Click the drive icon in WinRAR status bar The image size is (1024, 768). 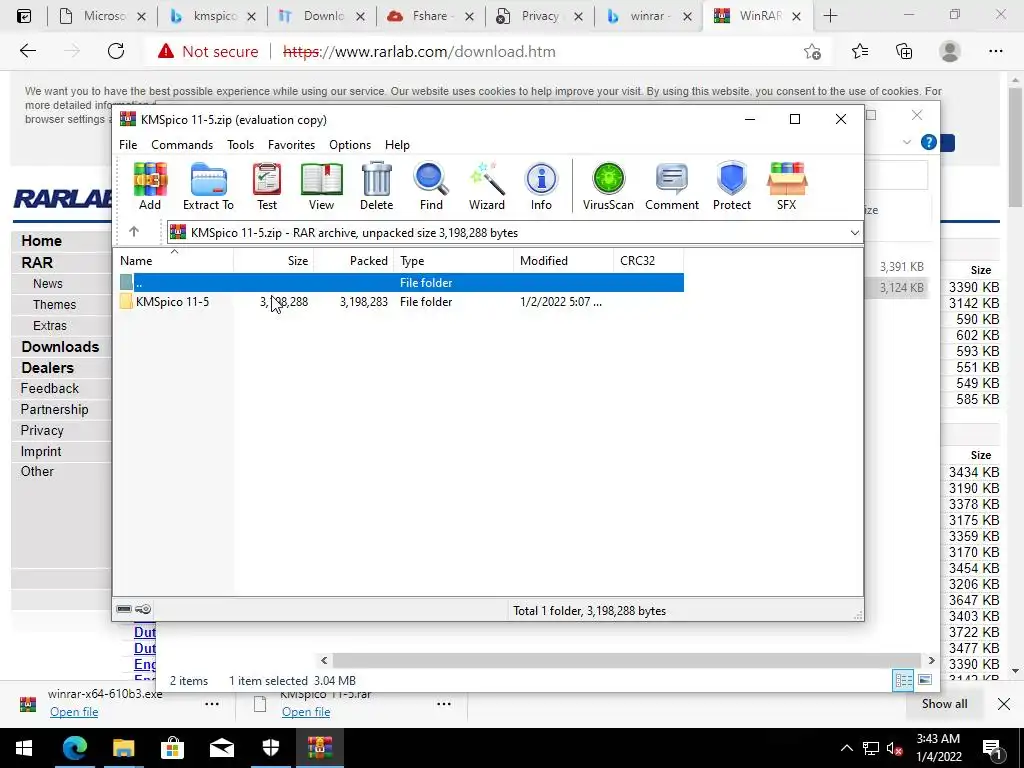124,609
